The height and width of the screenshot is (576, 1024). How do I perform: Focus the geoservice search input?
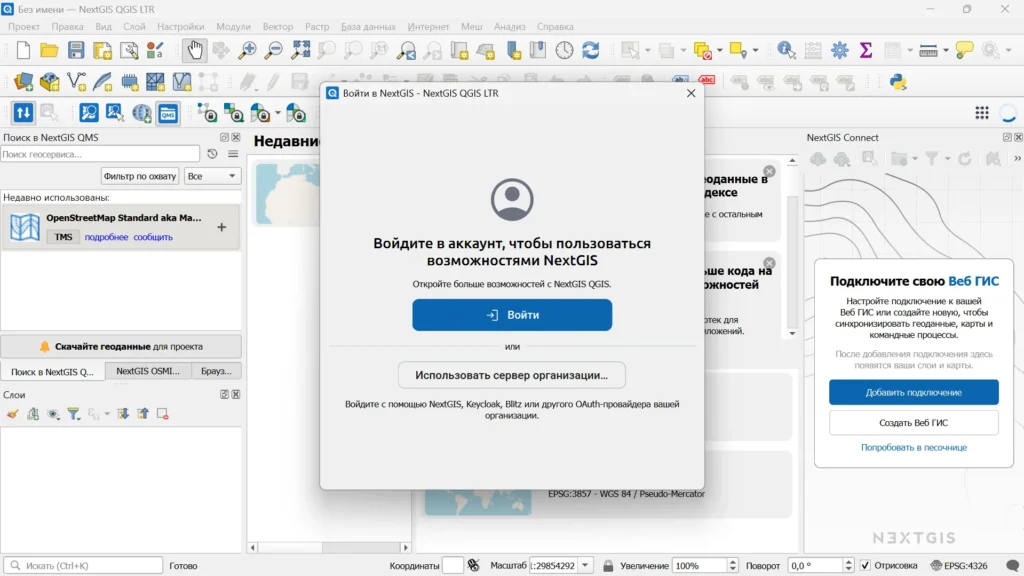point(100,154)
